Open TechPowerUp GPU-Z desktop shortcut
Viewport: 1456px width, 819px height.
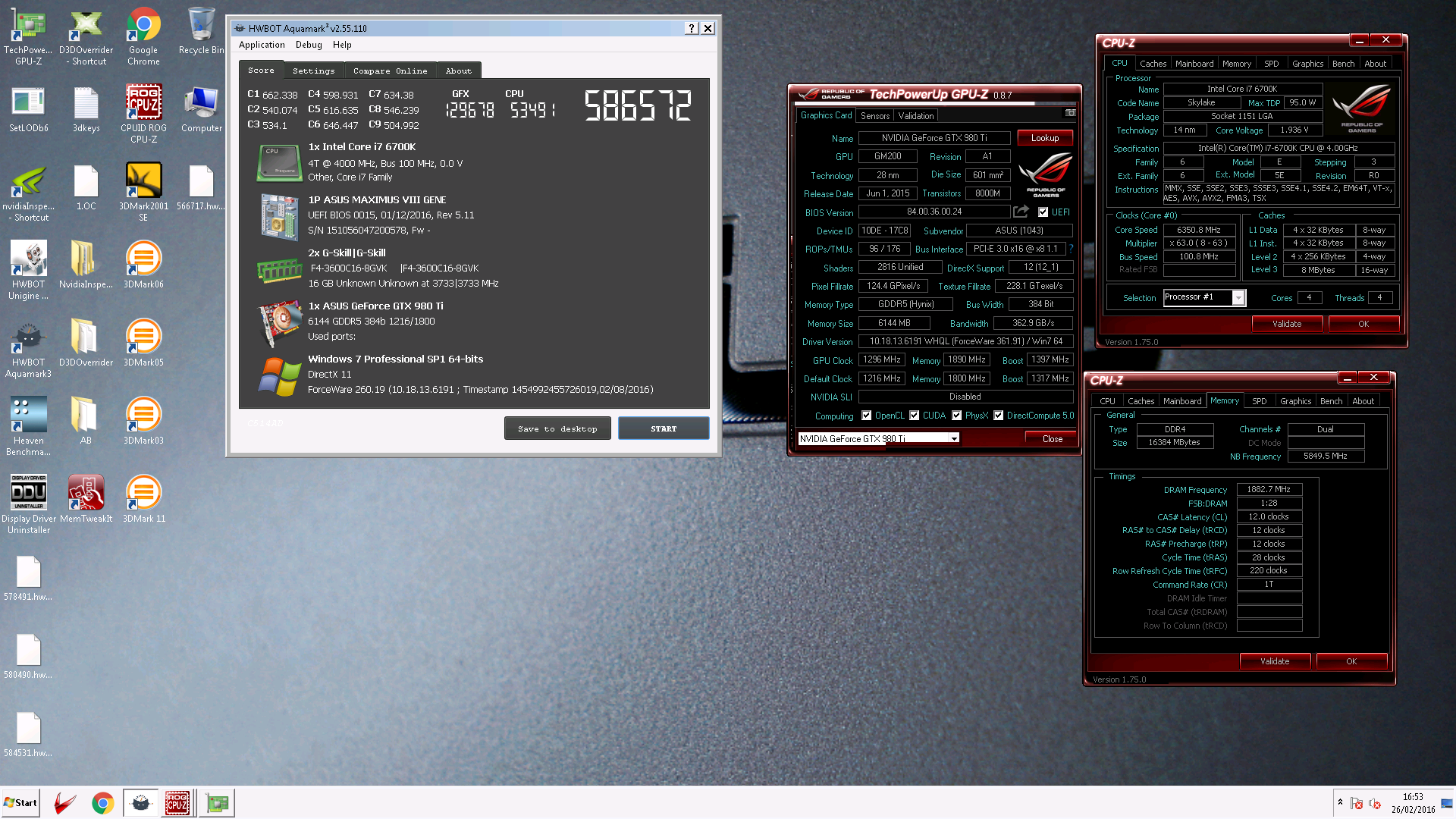(x=28, y=36)
